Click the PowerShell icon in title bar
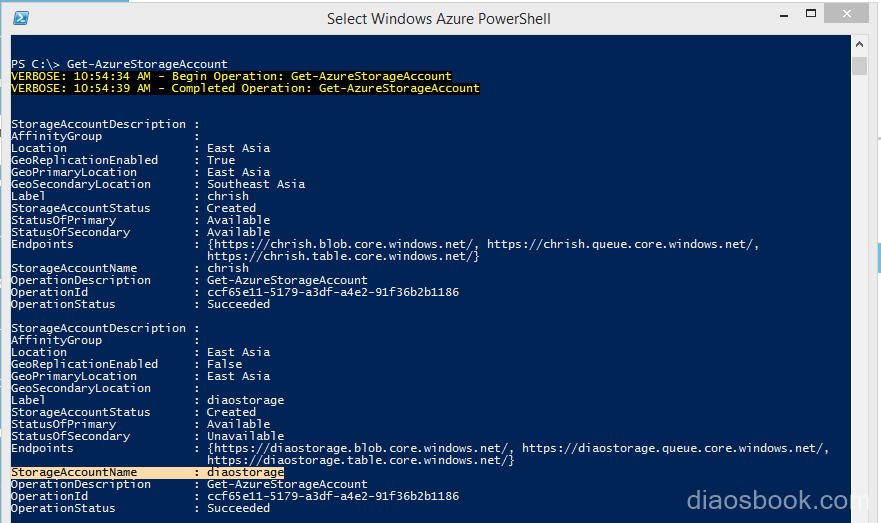This screenshot has height=523, width=881. coord(21,18)
